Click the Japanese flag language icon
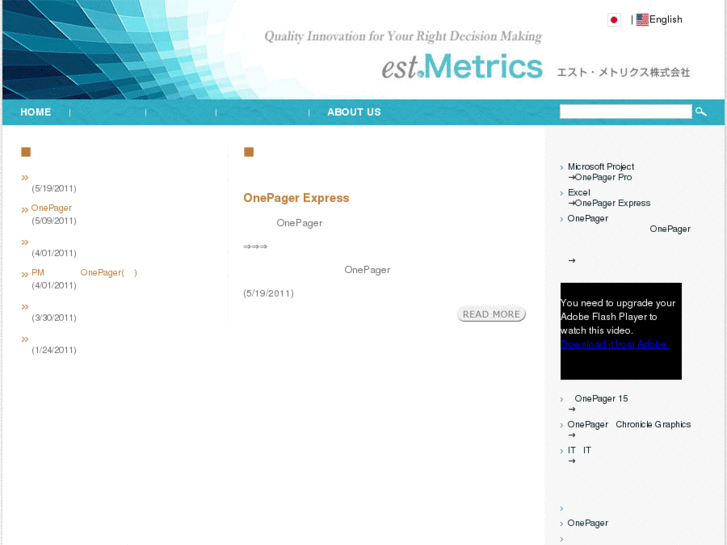This screenshot has height=545, width=727. click(614, 20)
